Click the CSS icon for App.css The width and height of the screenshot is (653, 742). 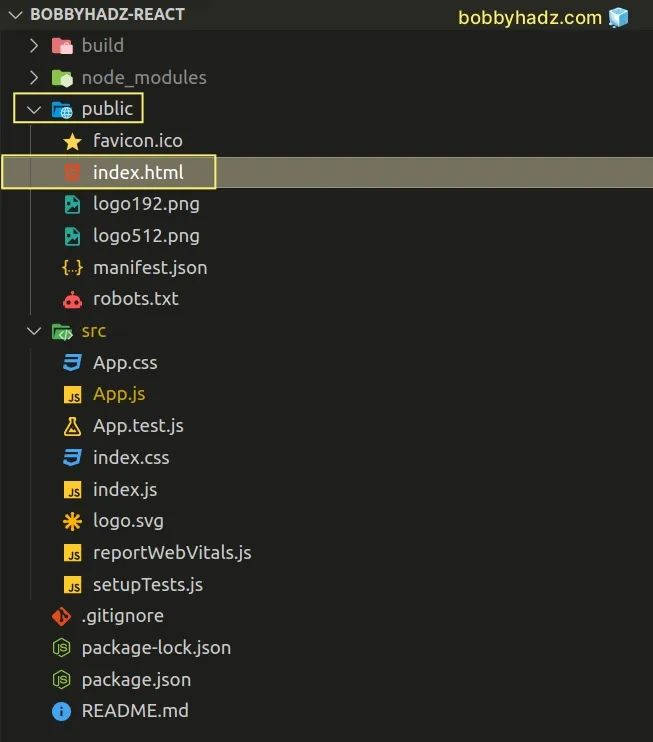pos(72,363)
